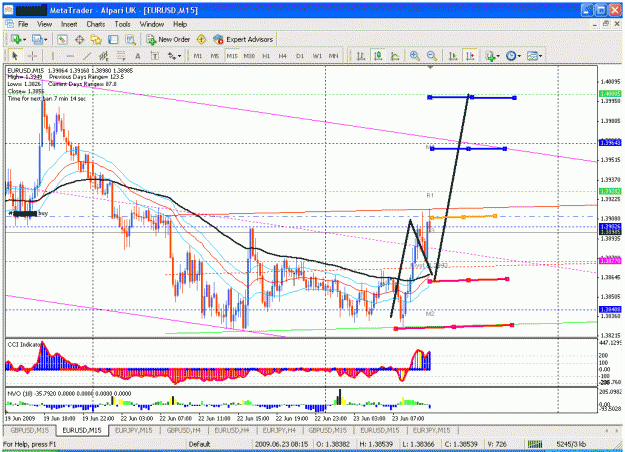The image size is (625, 452).
Task: Switch timeframe to MN
Action: click(334, 56)
